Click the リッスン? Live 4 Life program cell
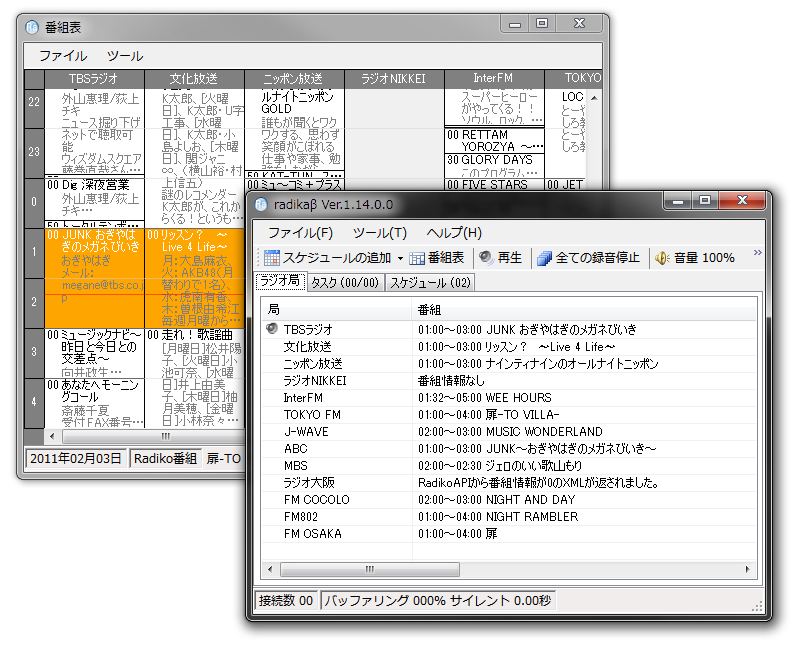The width and height of the screenshot is (809, 651). (195, 278)
